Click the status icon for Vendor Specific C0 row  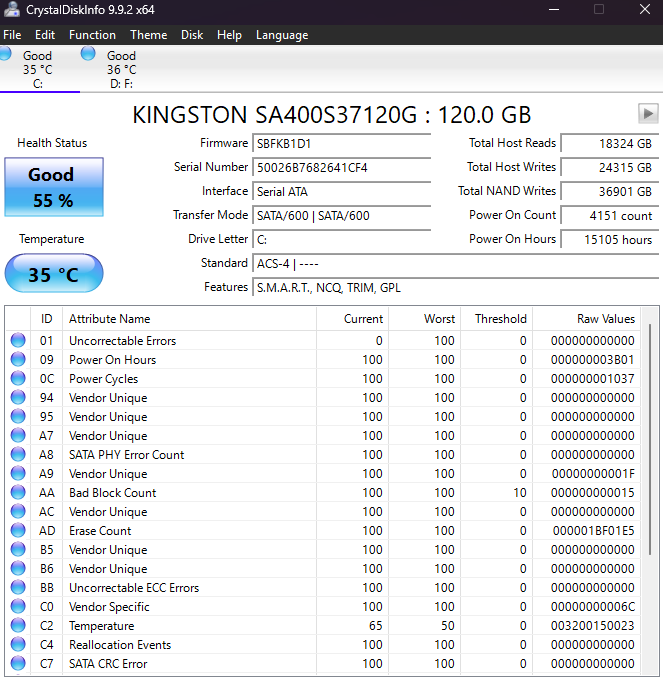18,606
